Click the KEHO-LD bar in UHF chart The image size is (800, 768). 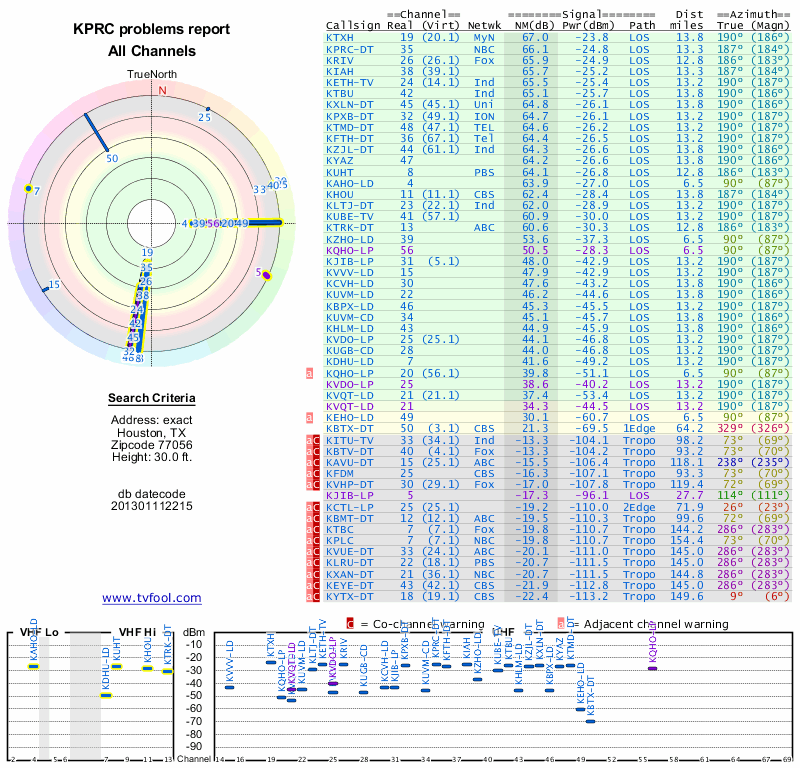tap(580, 709)
